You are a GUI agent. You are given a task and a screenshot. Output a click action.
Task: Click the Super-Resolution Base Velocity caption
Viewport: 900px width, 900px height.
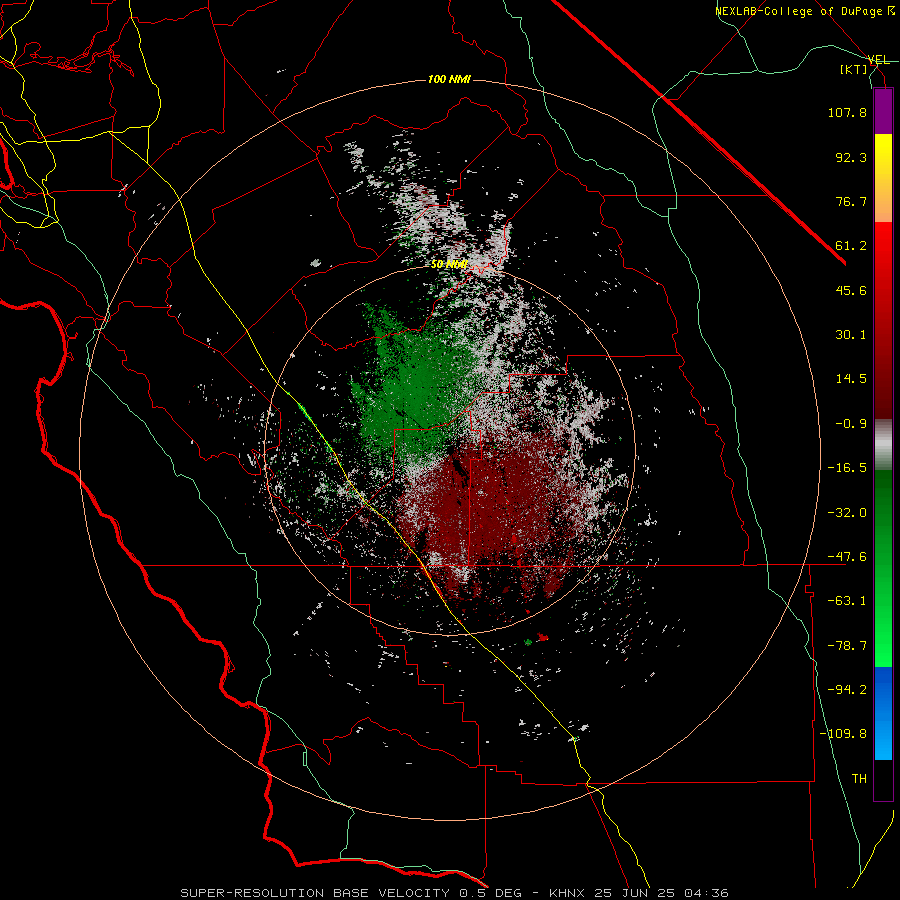pos(454,893)
